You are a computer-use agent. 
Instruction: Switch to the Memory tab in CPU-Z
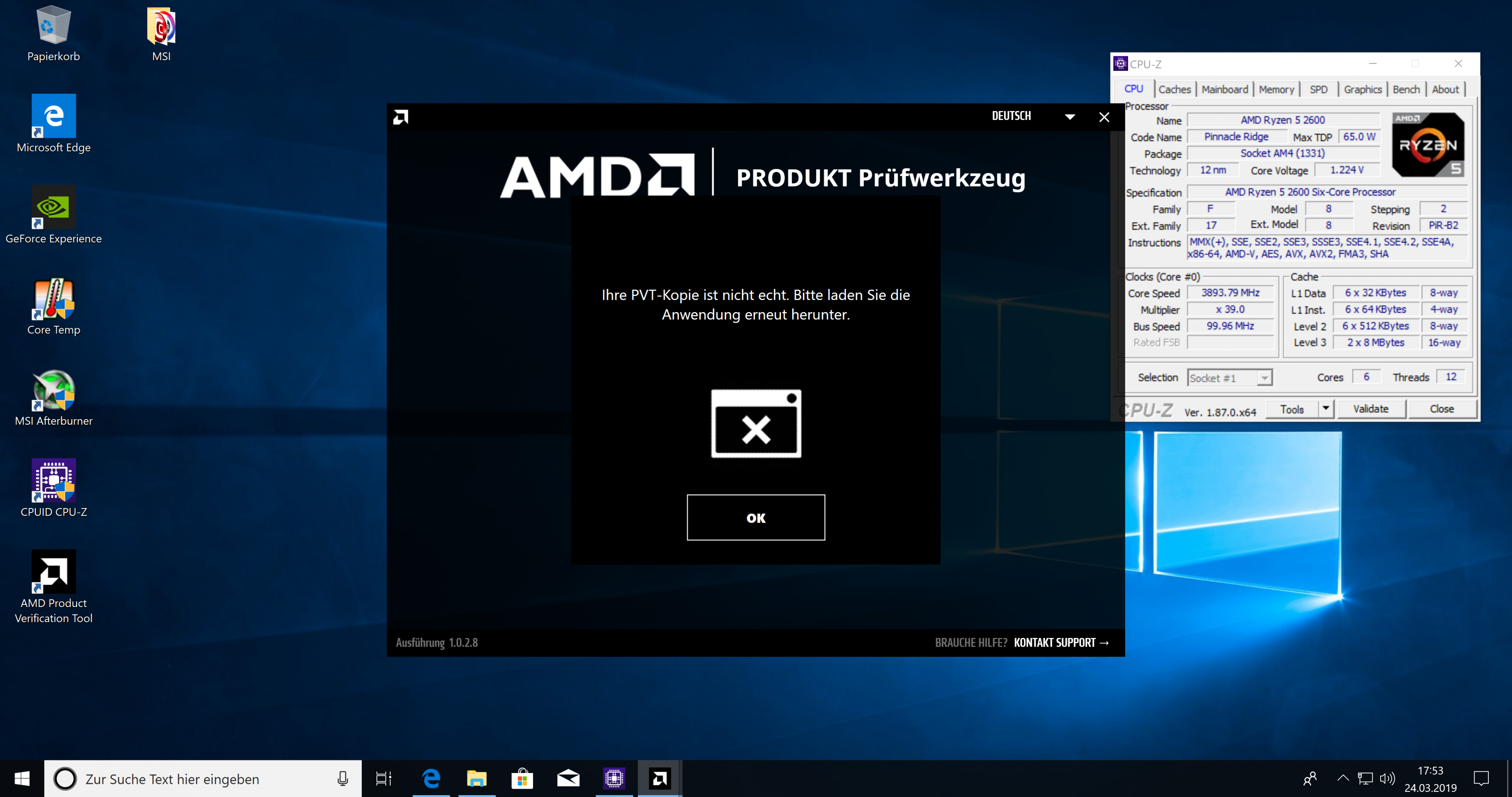pyautogui.click(x=1276, y=89)
